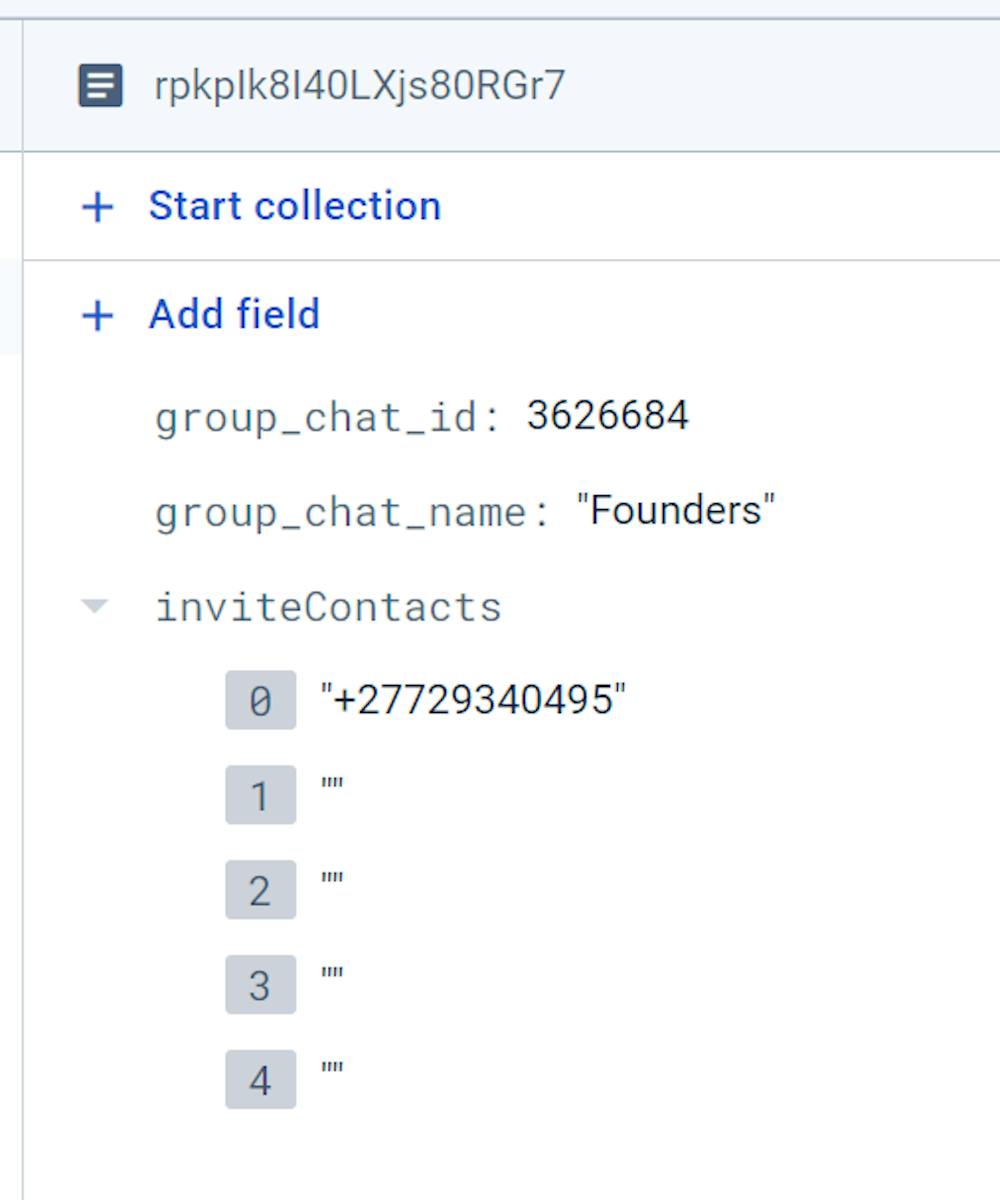Click the document icon beside rpkpIk8I40LXjs80RGr7
Viewport: 1000px width, 1200px height.
pos(100,85)
